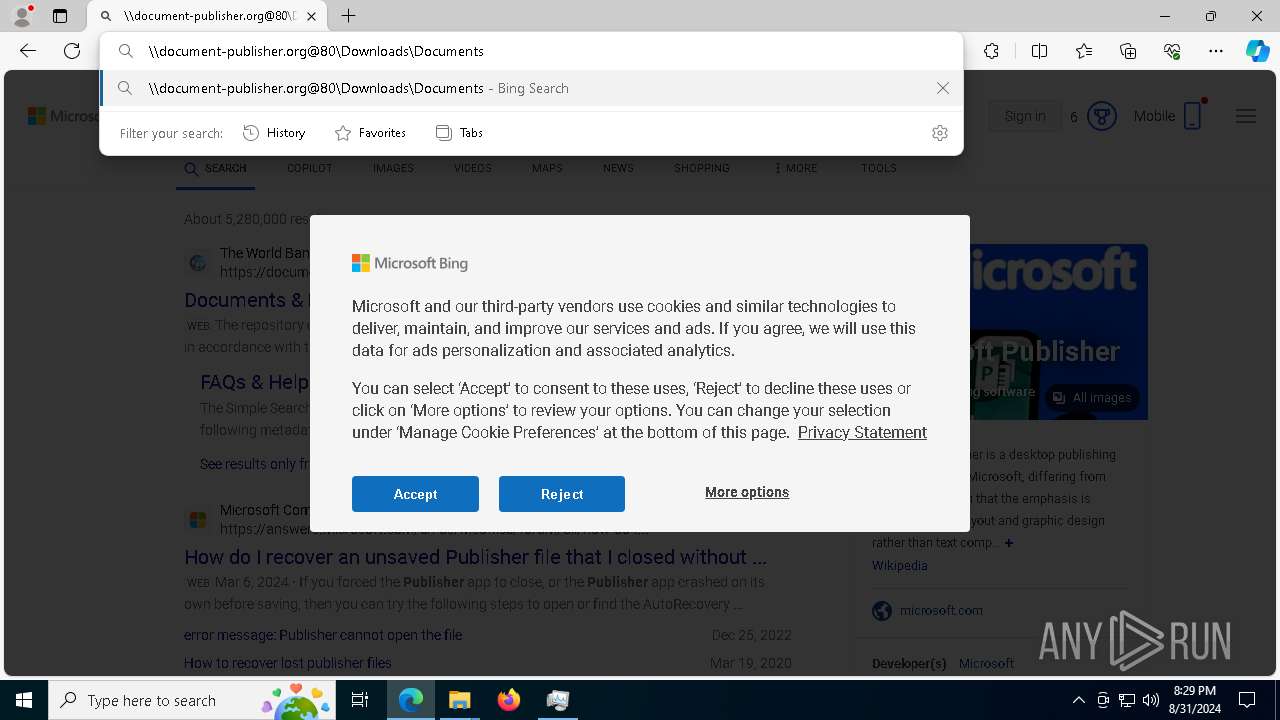The height and width of the screenshot is (720, 1280).
Task: Open the Bing TOOLS menu
Action: pyautogui.click(x=879, y=168)
